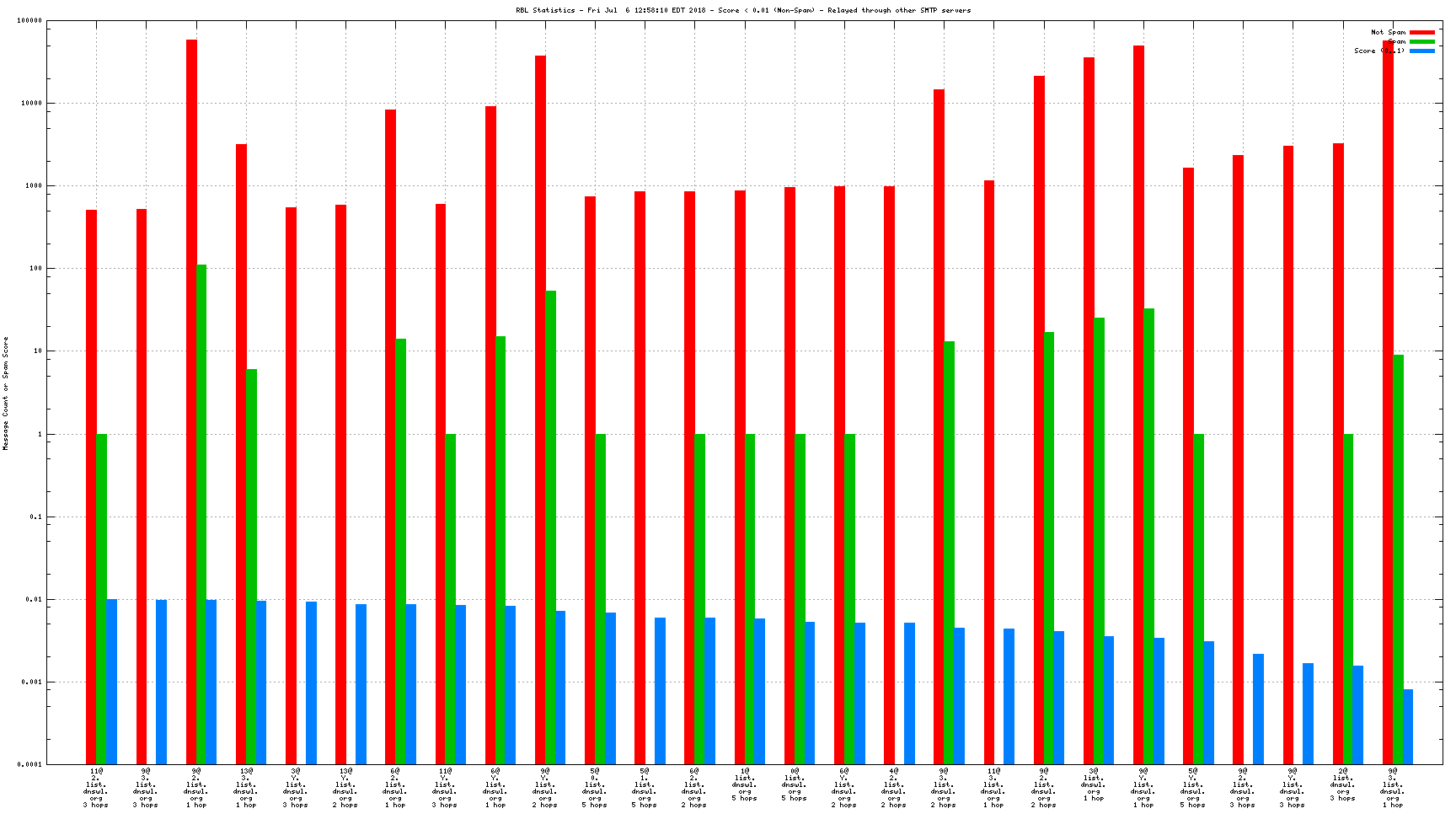
Task: Select the y-axis tick label 1000
Action: tap(32, 186)
